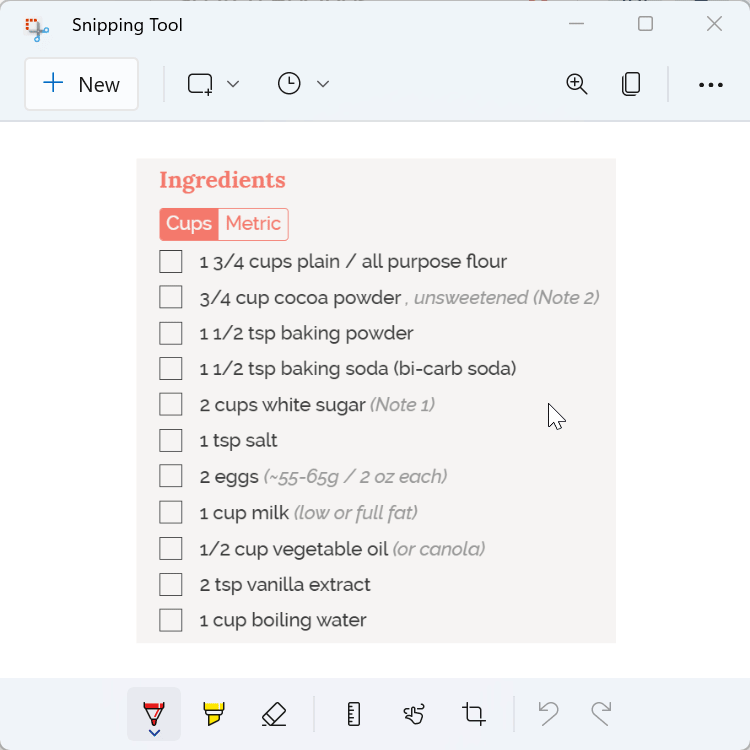Activate the image crop tool

pyautogui.click(x=473, y=713)
